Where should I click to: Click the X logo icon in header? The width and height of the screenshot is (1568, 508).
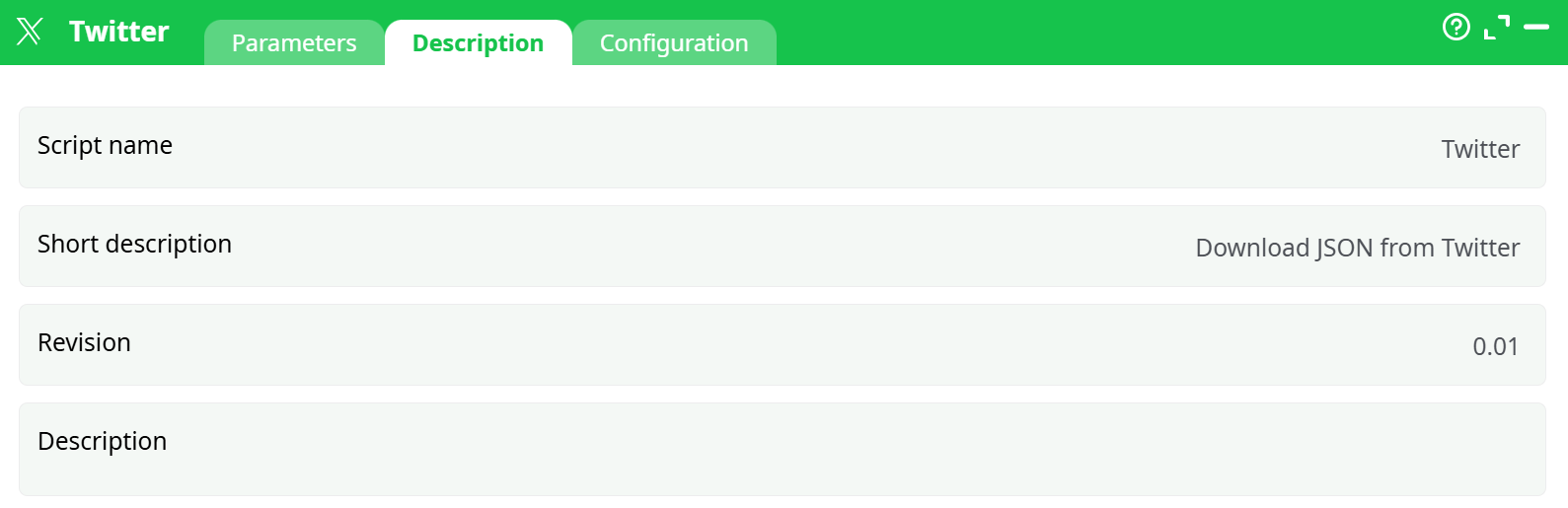coord(30,32)
